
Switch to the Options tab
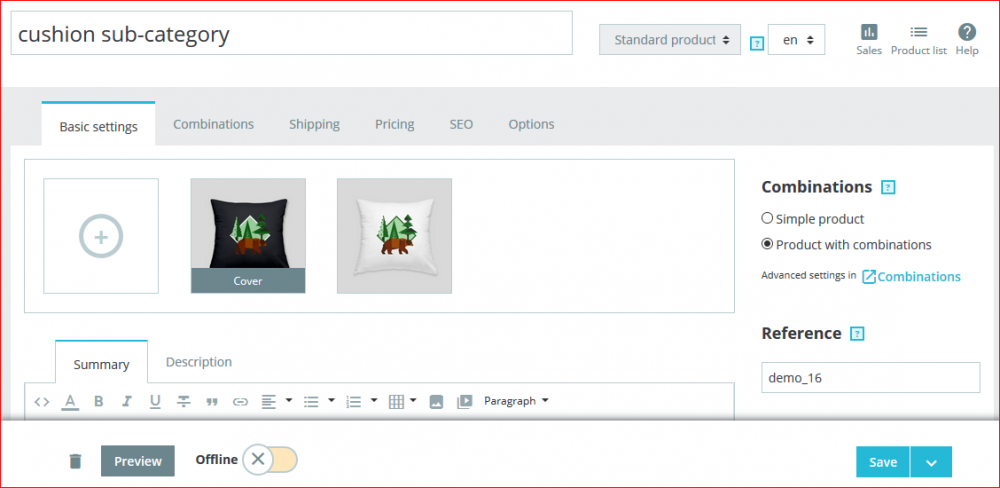[531, 124]
